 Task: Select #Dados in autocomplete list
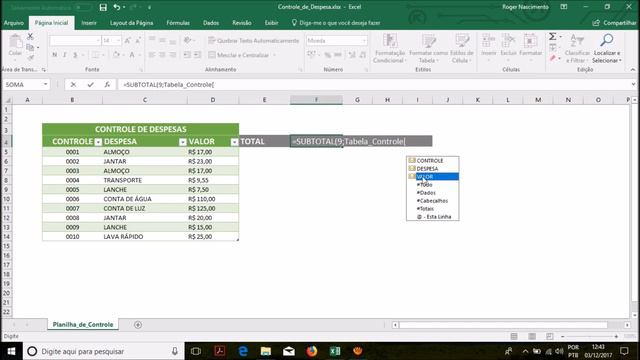[x=433, y=193]
